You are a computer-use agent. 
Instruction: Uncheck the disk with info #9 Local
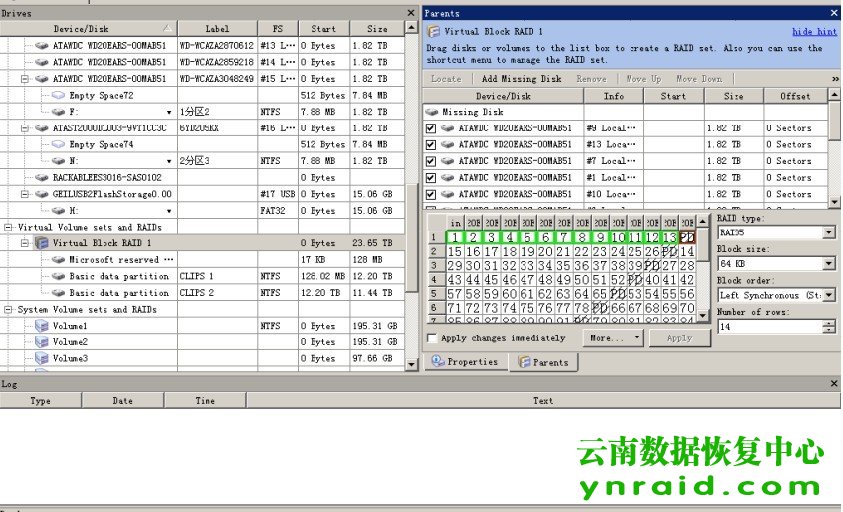tap(431, 128)
